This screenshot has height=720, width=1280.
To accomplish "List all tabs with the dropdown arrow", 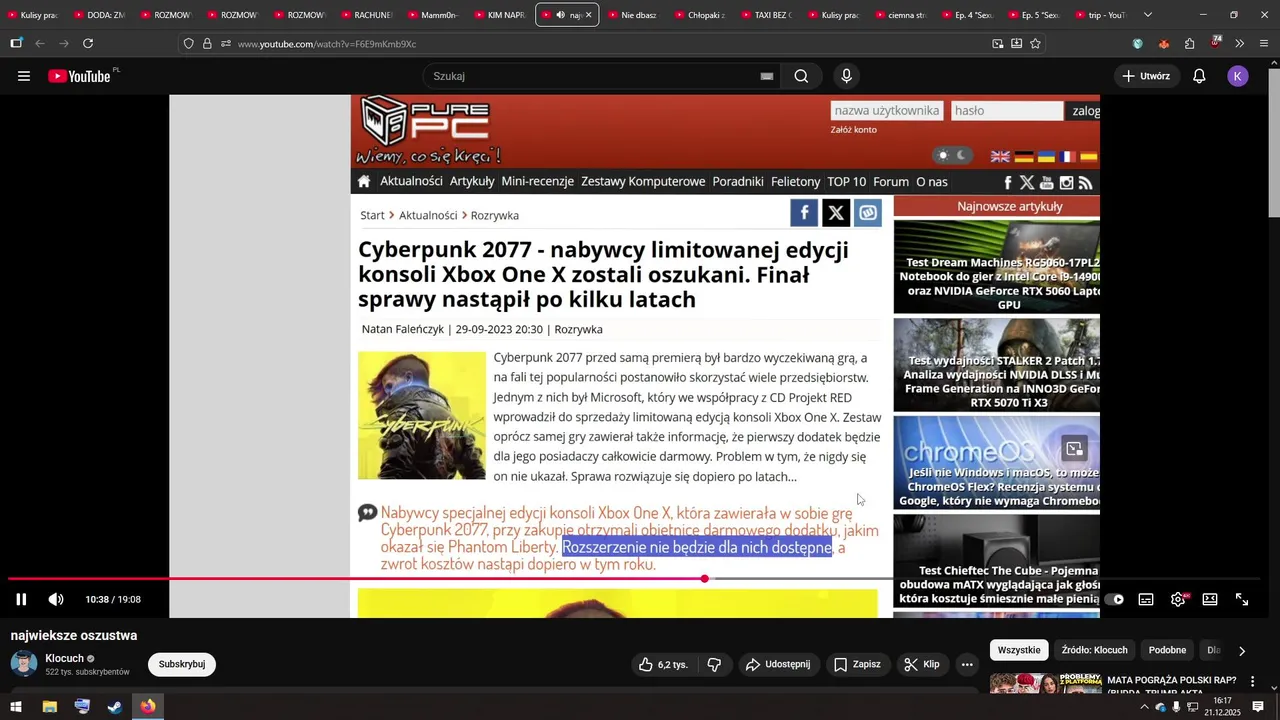I will click(1147, 15).
